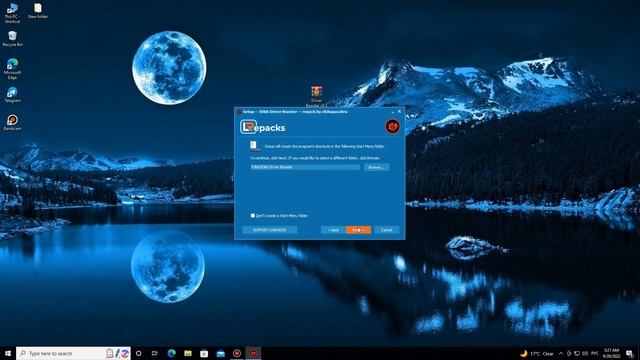Click the taskbar search box
This screenshot has width=640, height=360.
(x=73, y=353)
